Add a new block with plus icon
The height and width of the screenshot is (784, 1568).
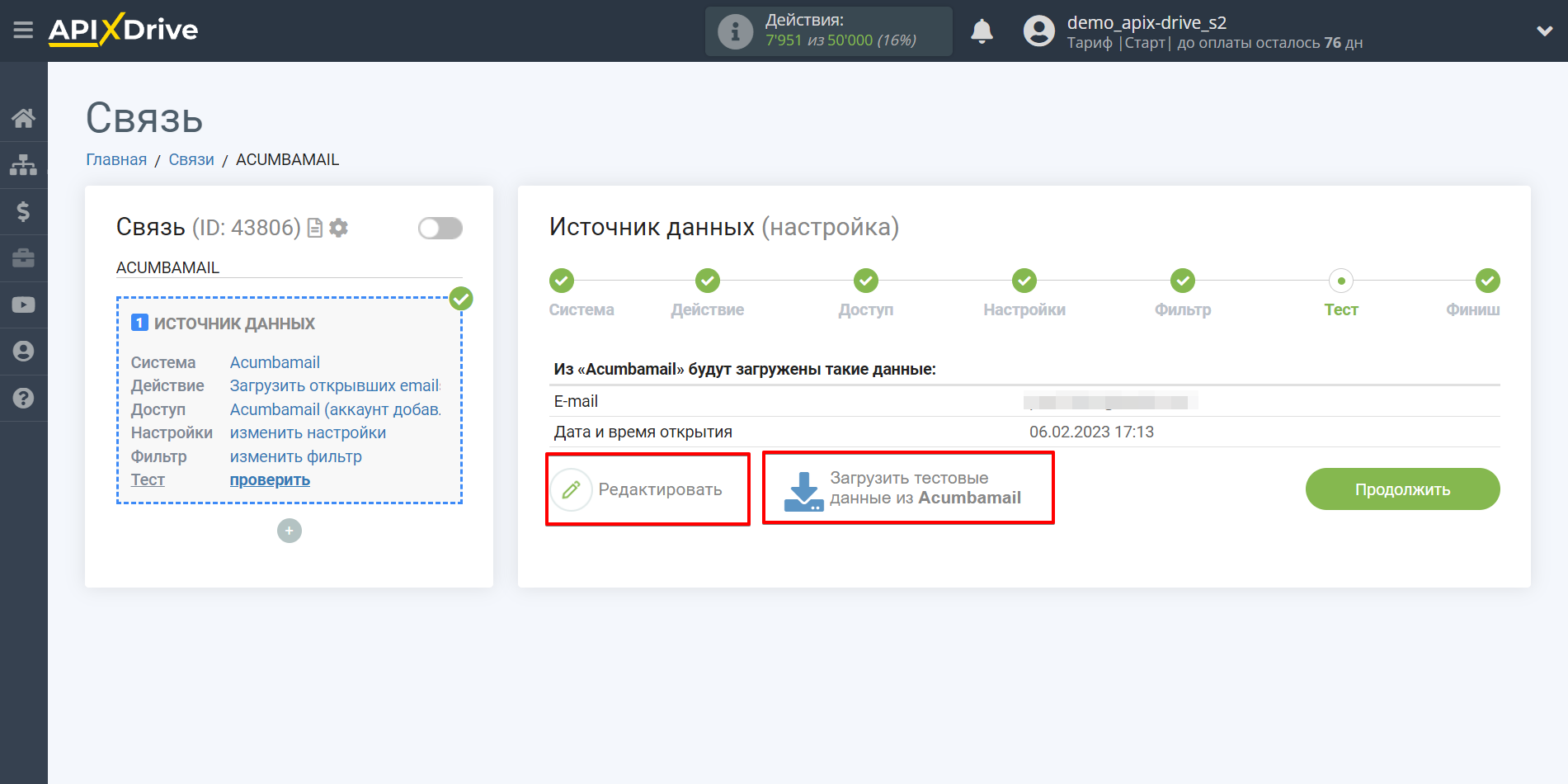pos(290,531)
